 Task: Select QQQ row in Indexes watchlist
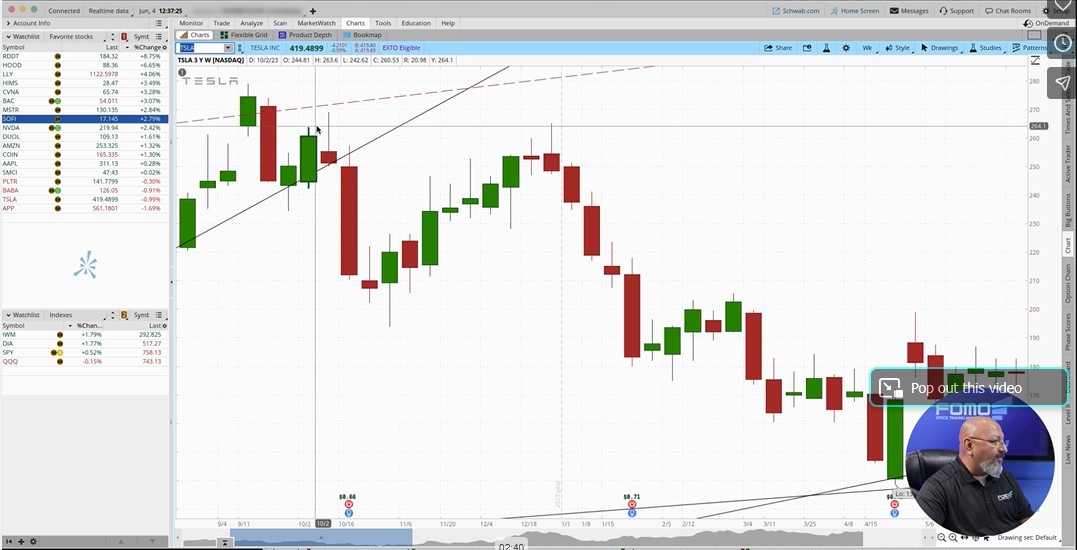(x=84, y=361)
